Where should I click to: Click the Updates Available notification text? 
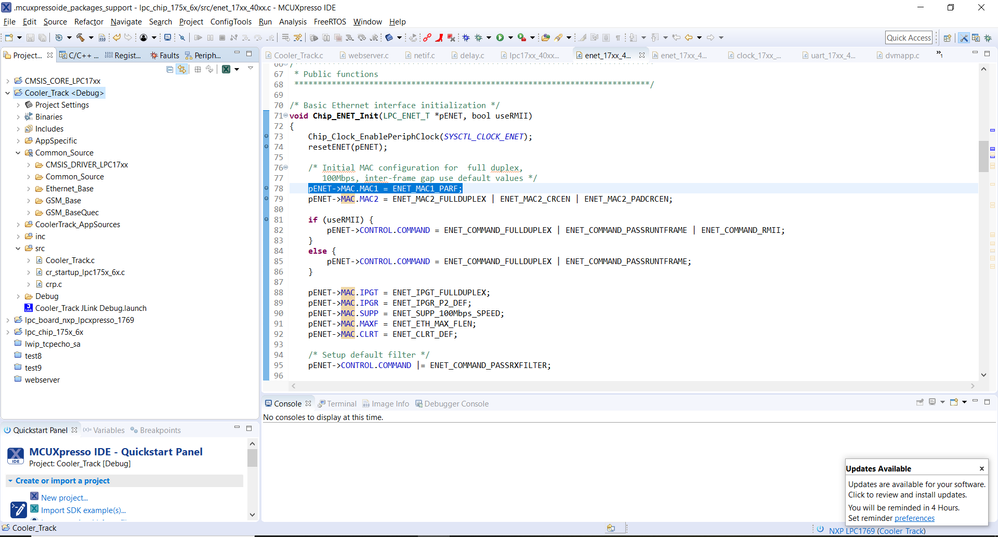tap(916, 489)
